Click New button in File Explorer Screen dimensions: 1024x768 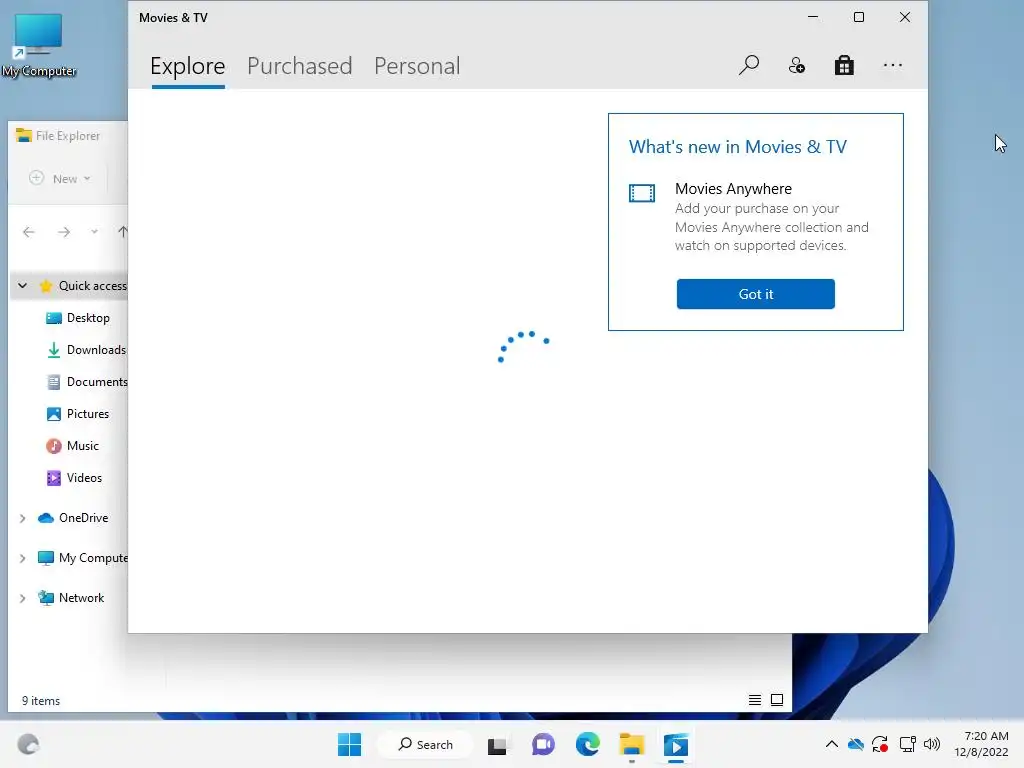pyautogui.click(x=59, y=178)
